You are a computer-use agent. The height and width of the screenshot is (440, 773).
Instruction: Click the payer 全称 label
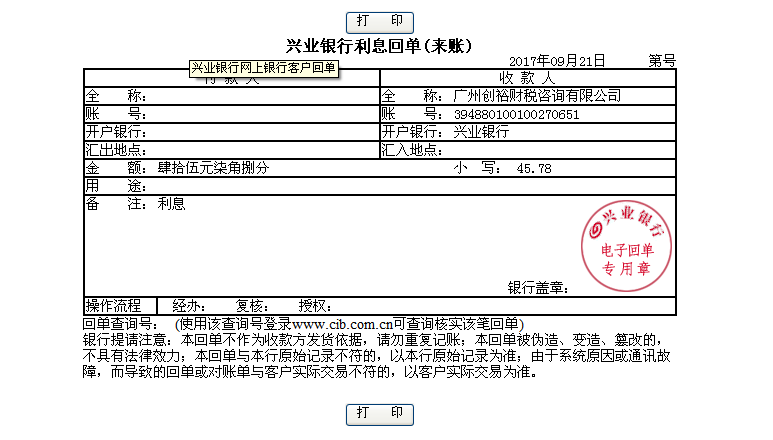tap(116, 96)
